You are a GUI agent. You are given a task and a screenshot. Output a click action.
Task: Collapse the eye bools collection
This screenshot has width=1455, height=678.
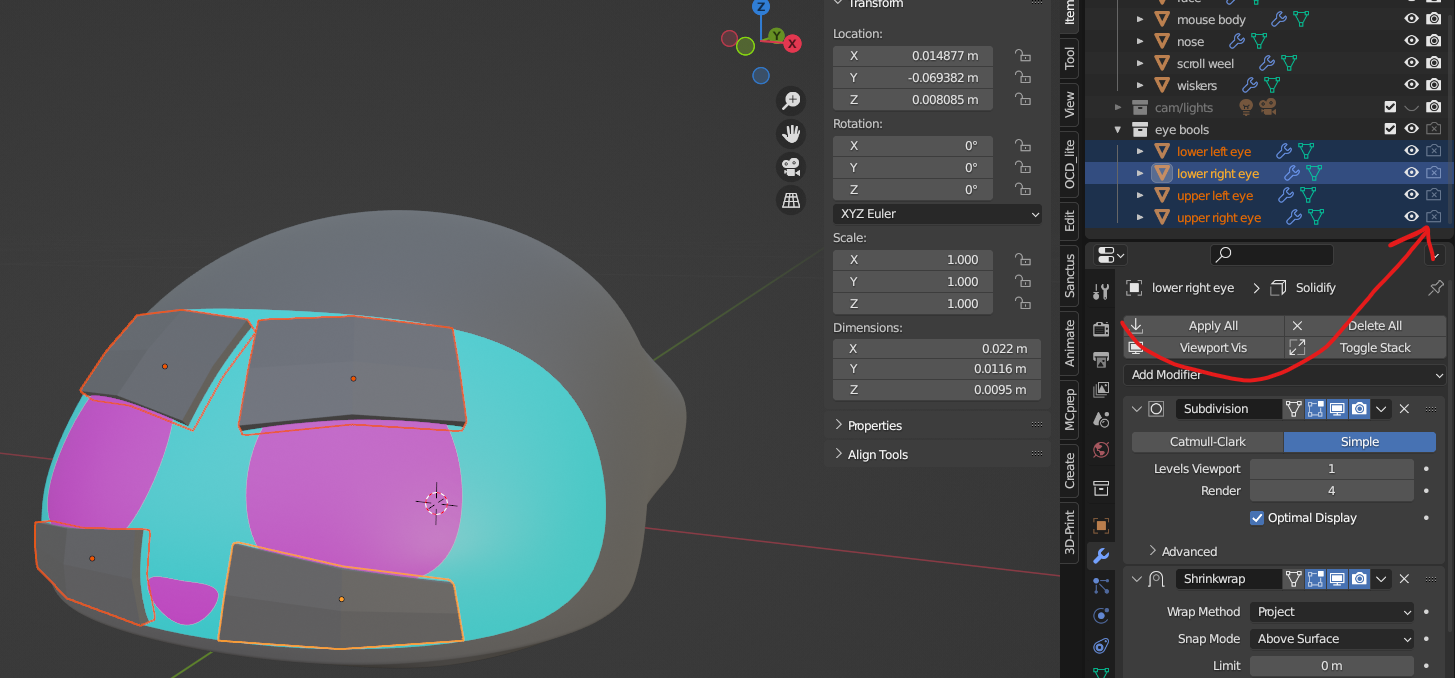[x=1119, y=130]
